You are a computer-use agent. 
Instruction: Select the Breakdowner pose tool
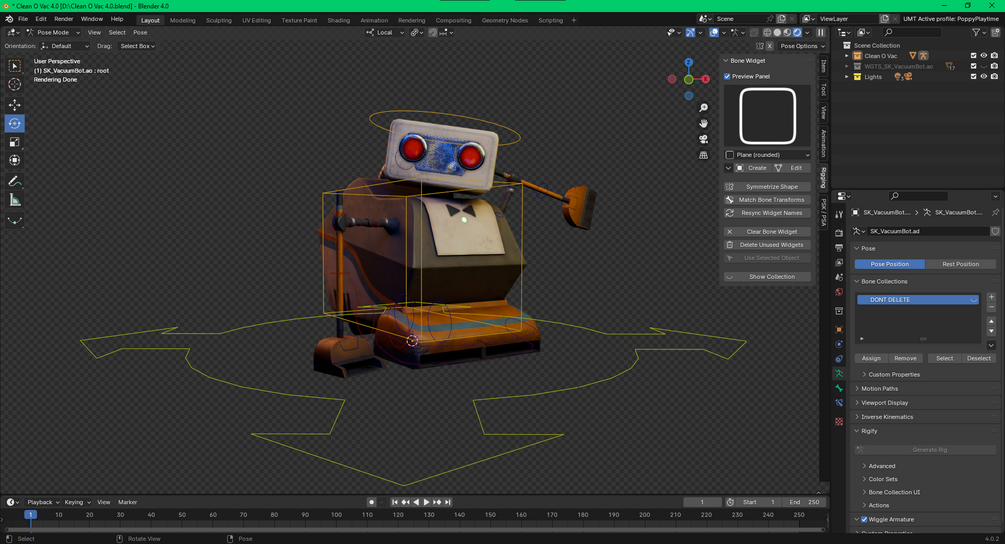14,221
